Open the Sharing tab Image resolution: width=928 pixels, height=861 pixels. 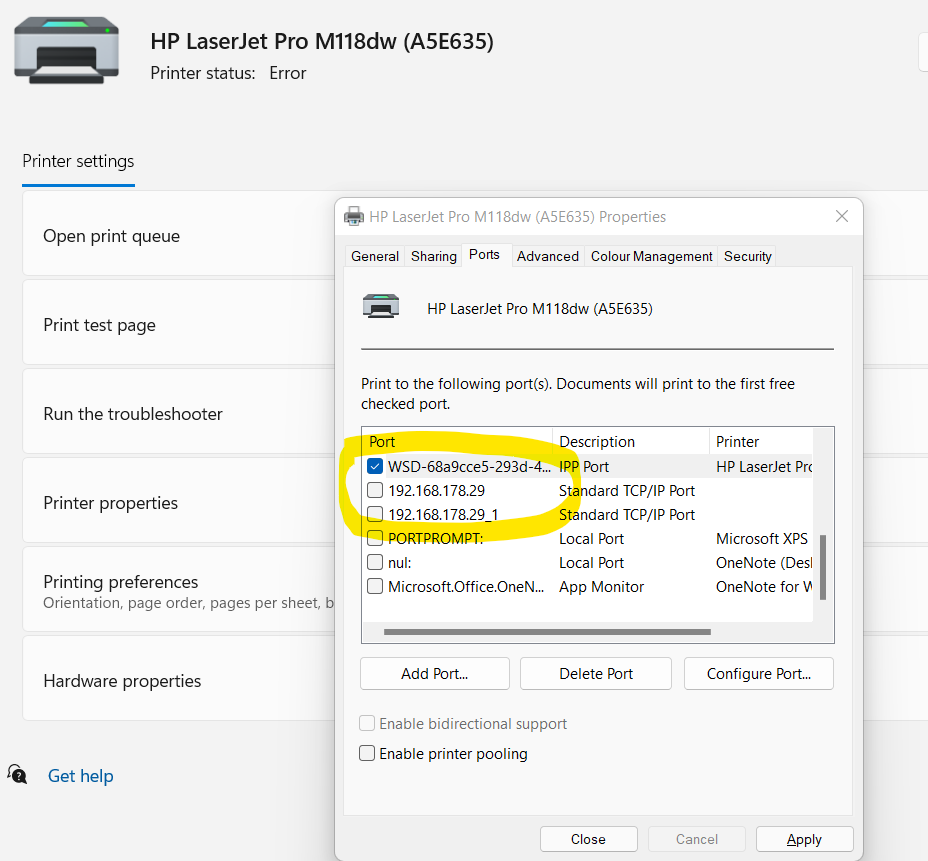click(x=433, y=256)
